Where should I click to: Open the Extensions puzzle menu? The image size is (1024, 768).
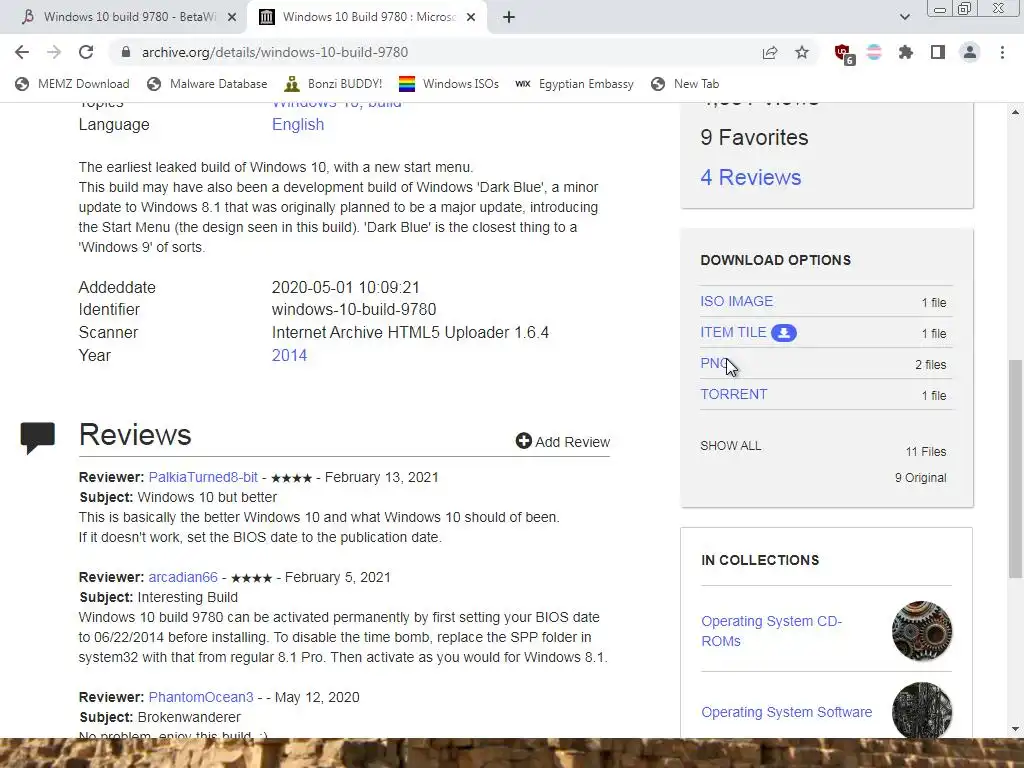click(906, 52)
